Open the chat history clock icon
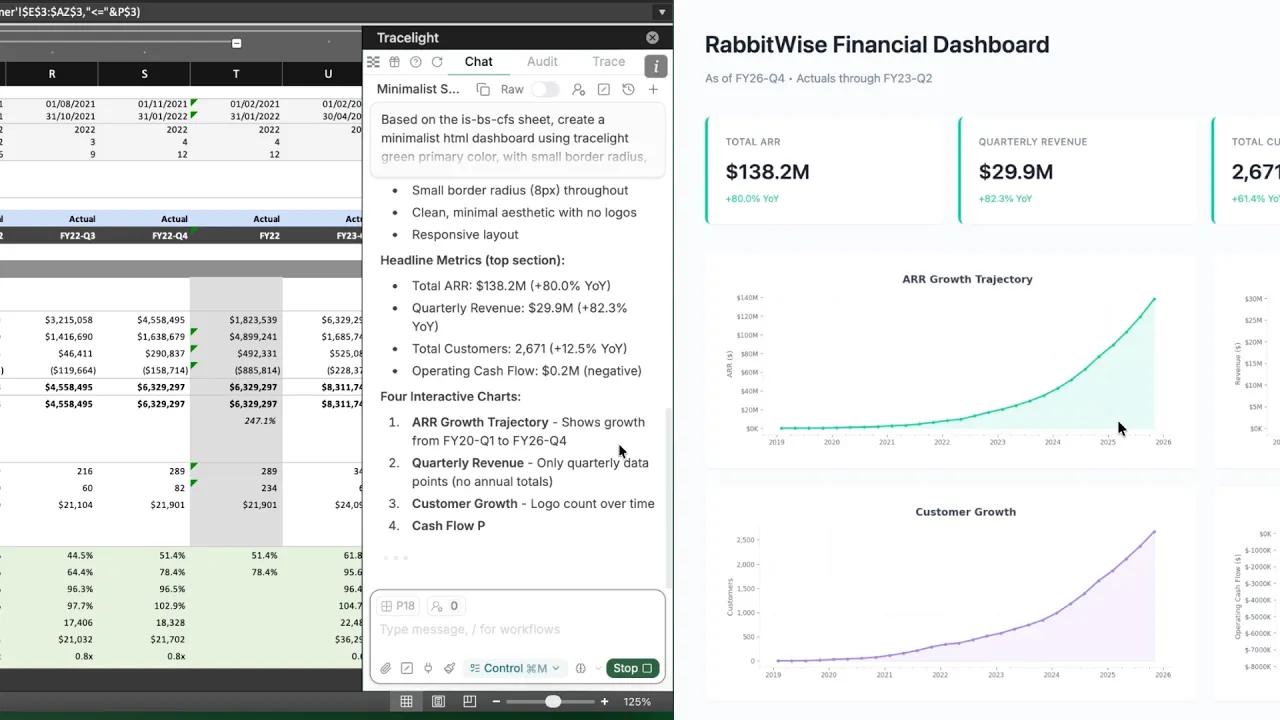Image resolution: width=1280 pixels, height=720 pixels. click(628, 90)
